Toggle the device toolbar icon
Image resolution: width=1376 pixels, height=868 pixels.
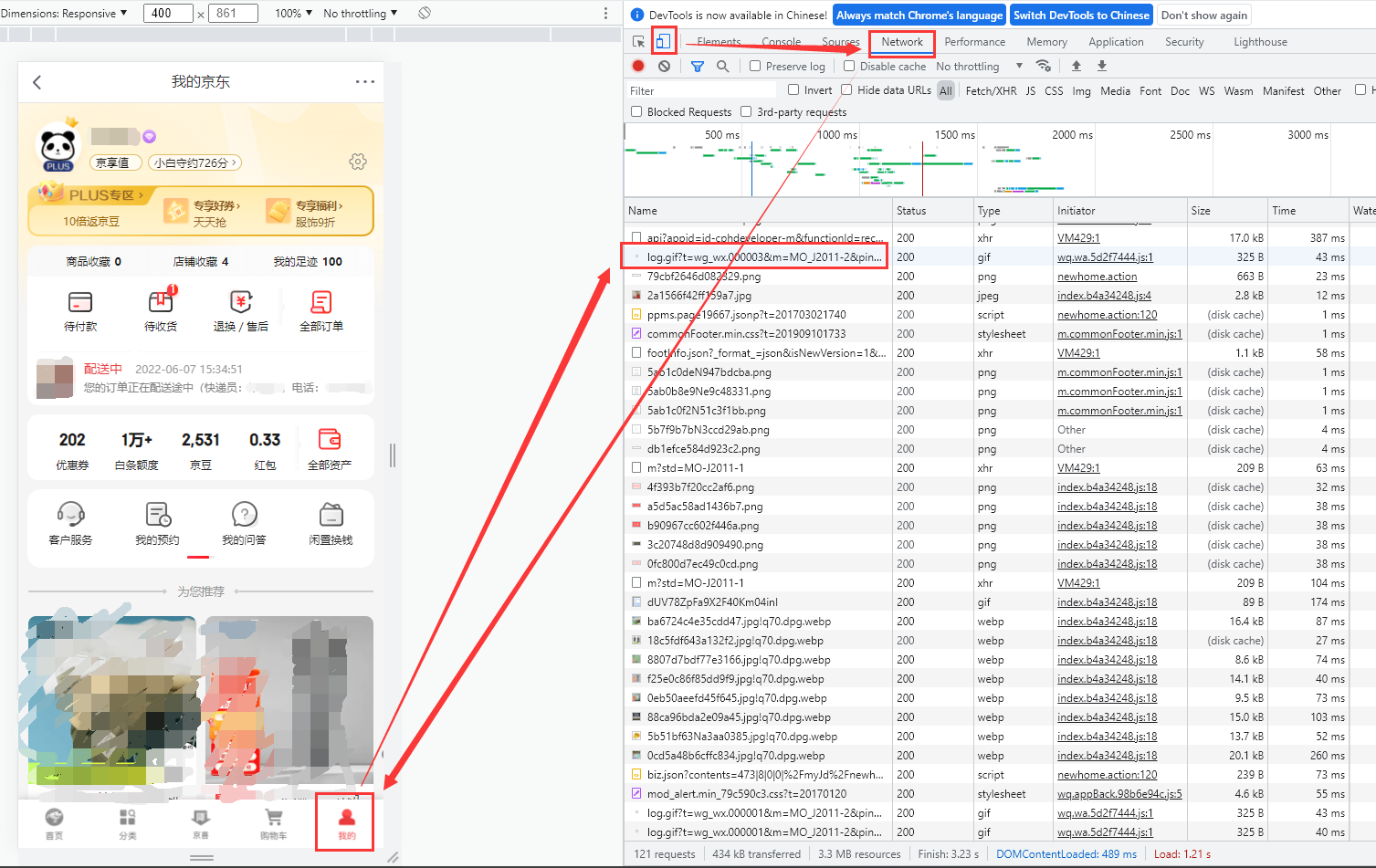point(663,41)
